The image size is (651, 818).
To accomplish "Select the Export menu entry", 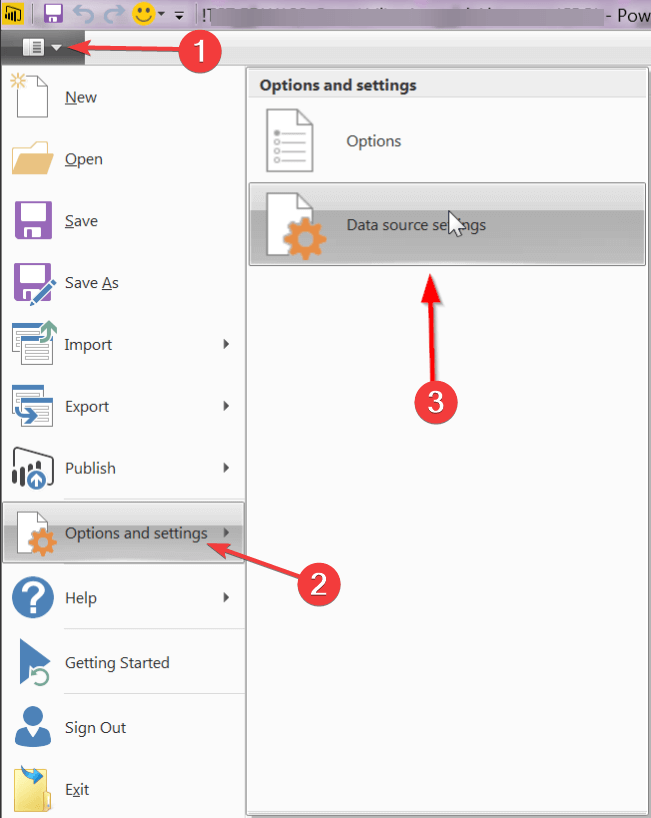I will coord(124,406).
